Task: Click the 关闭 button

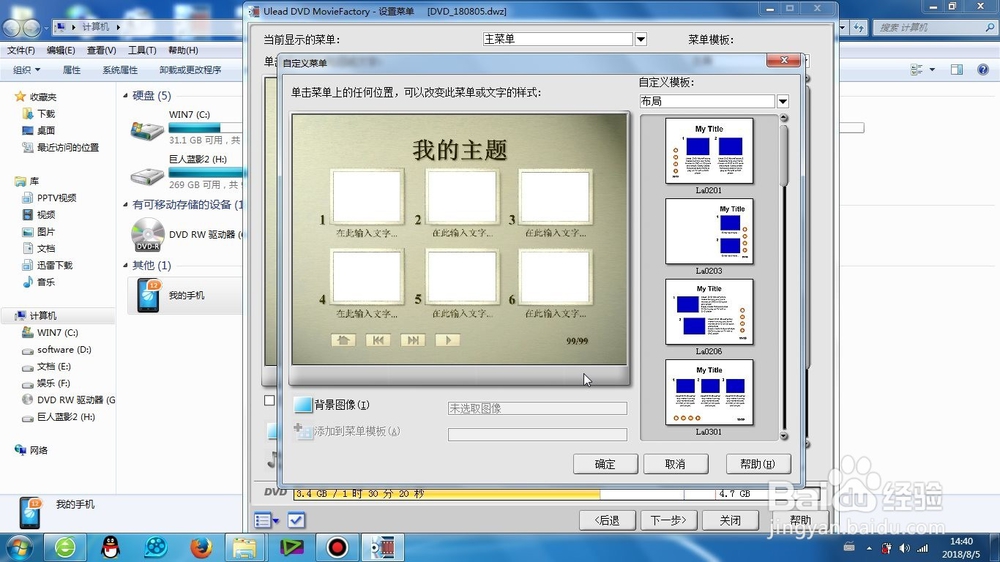Action: [x=730, y=521]
